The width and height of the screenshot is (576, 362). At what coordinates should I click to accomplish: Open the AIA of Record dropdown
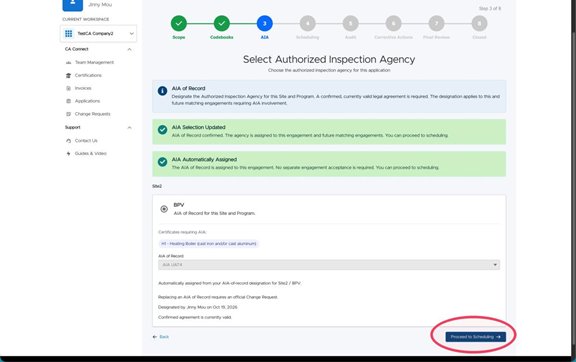(329, 265)
